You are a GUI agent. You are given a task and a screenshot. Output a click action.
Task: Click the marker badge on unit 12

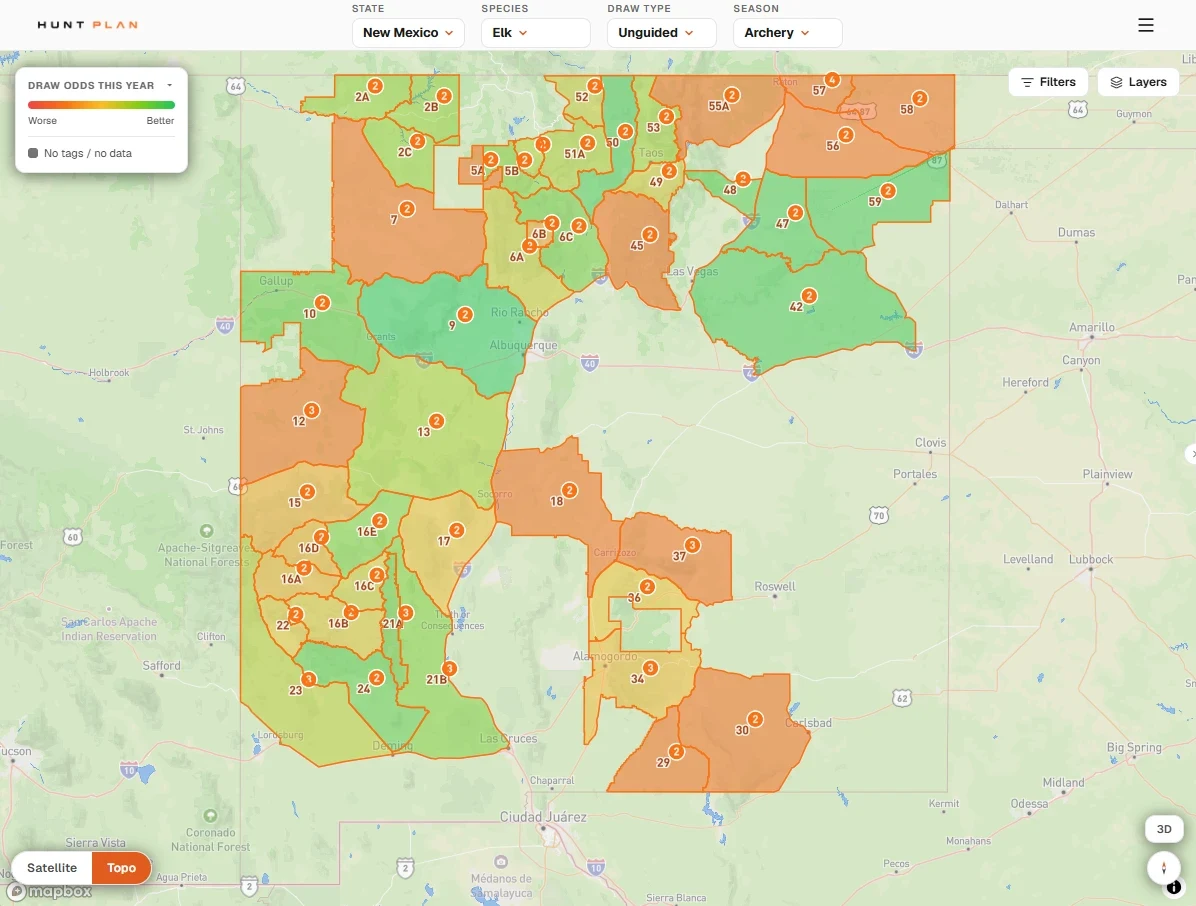pyautogui.click(x=311, y=410)
